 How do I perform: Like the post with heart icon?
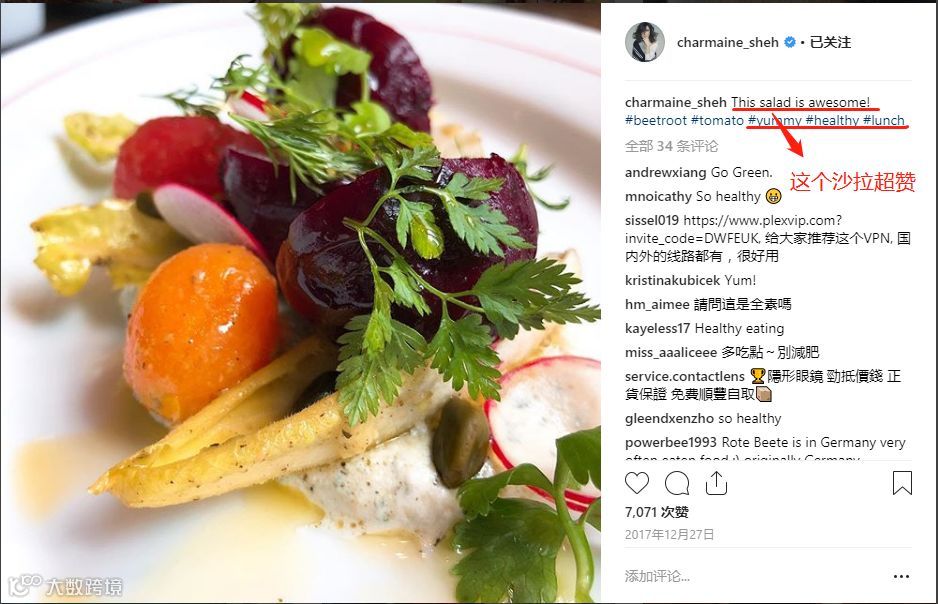[636, 483]
